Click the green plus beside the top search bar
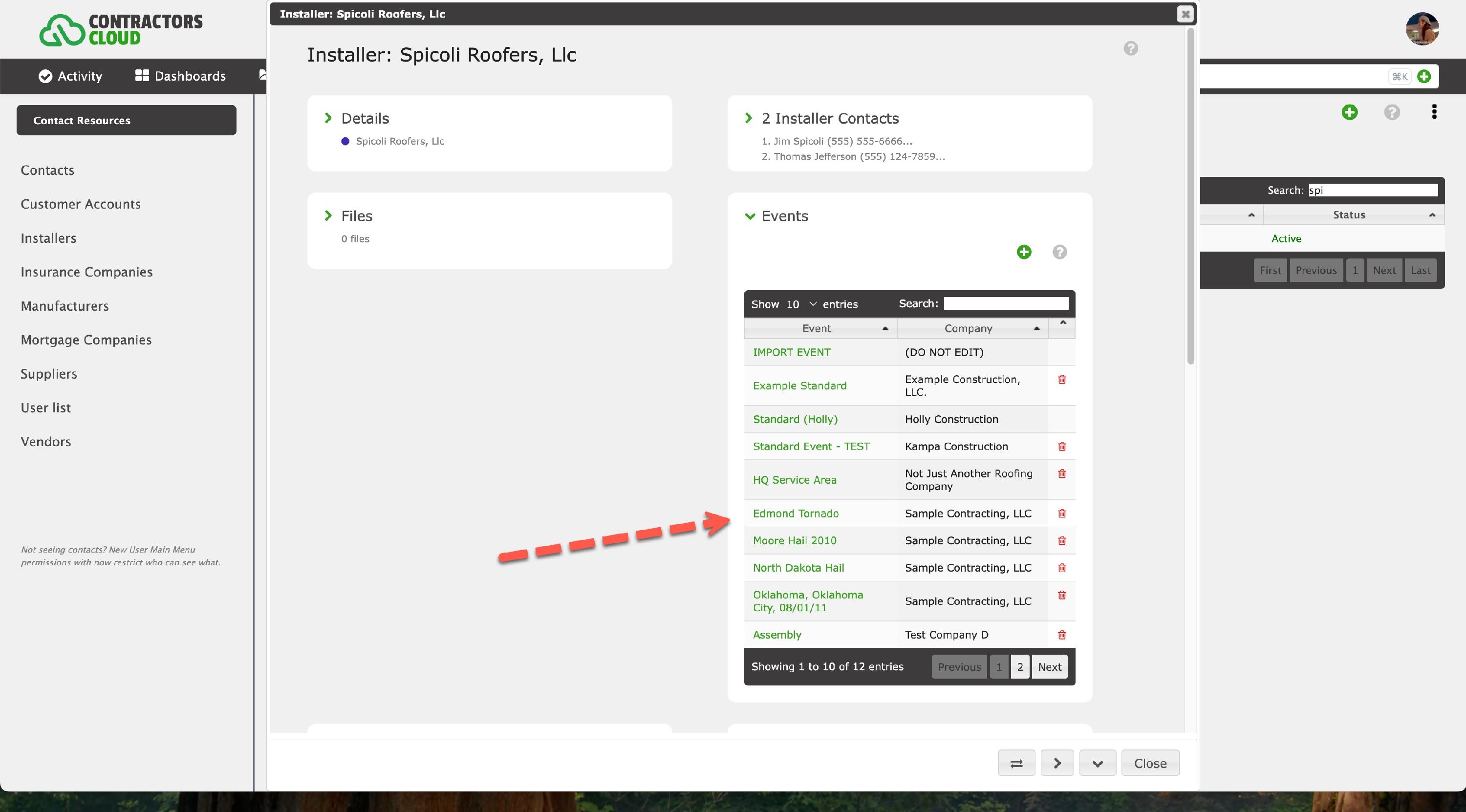 tap(1424, 76)
